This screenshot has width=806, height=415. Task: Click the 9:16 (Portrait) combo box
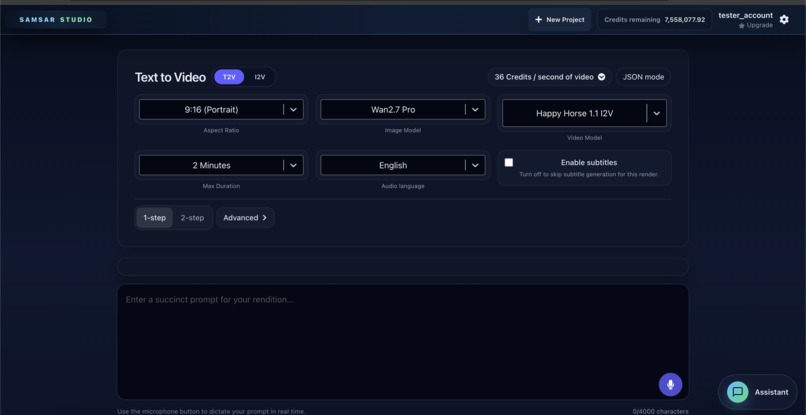point(221,110)
